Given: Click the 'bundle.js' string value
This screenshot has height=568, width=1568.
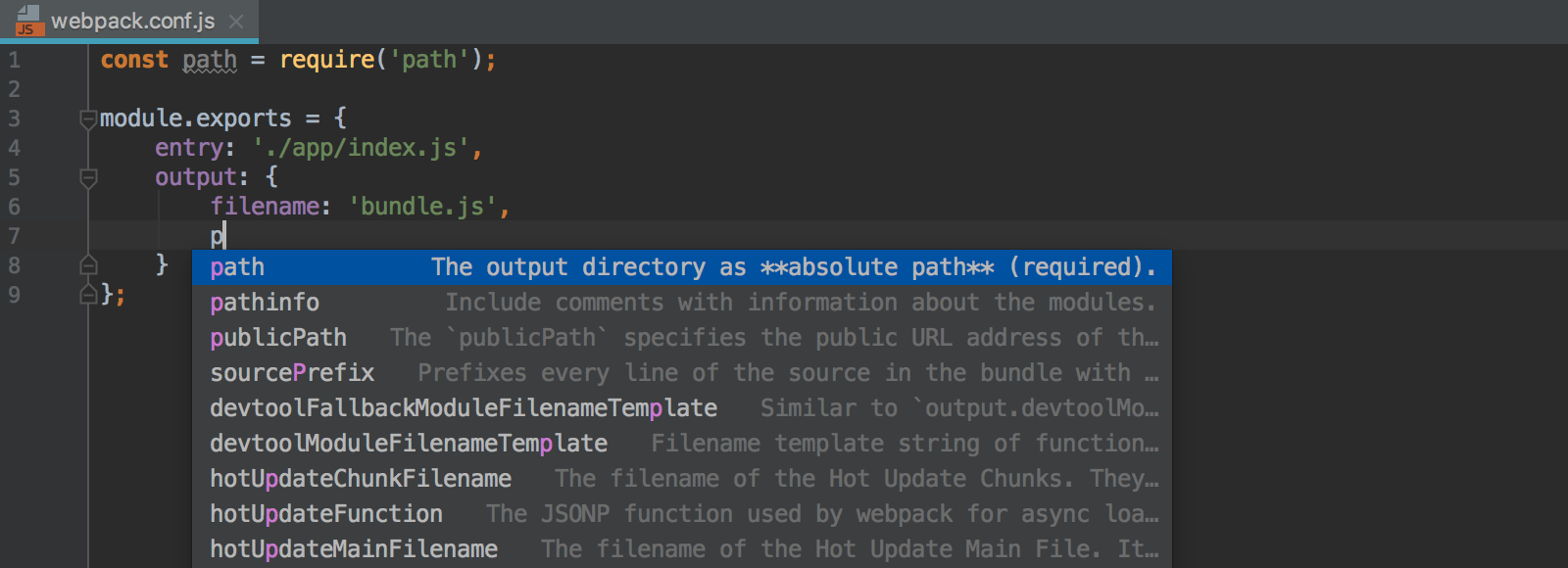Looking at the screenshot, I should click(x=422, y=207).
